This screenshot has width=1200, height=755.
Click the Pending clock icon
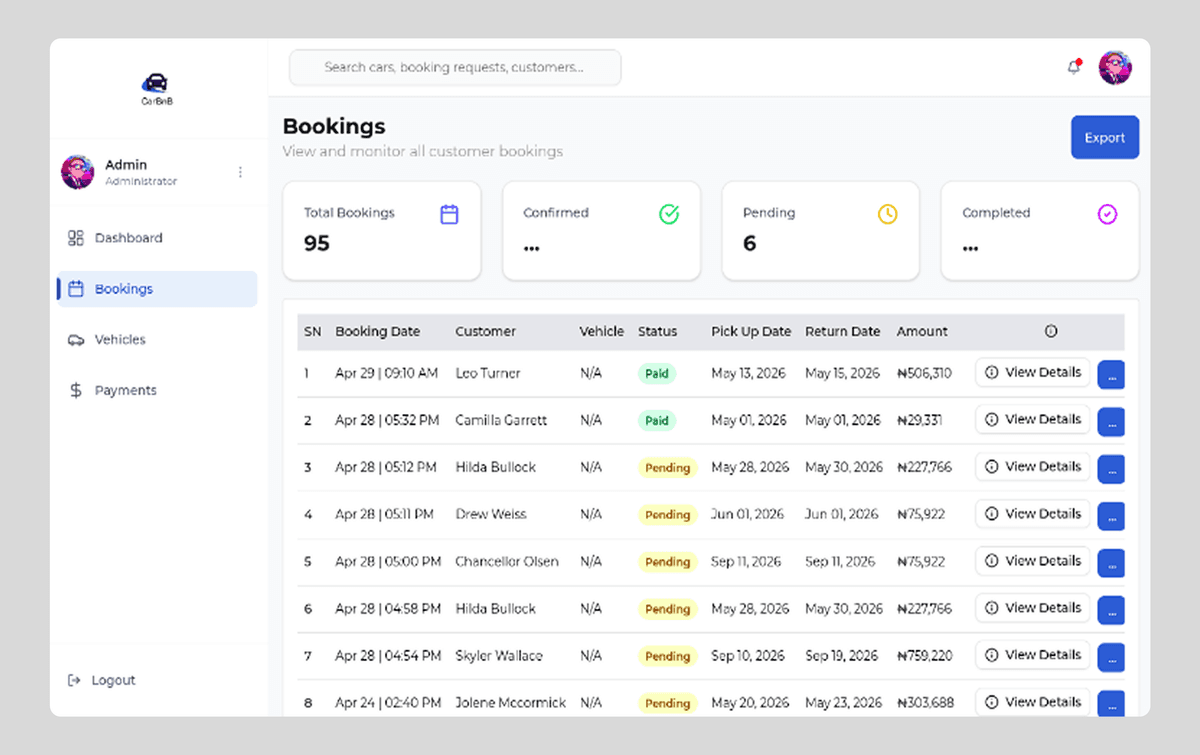888,214
